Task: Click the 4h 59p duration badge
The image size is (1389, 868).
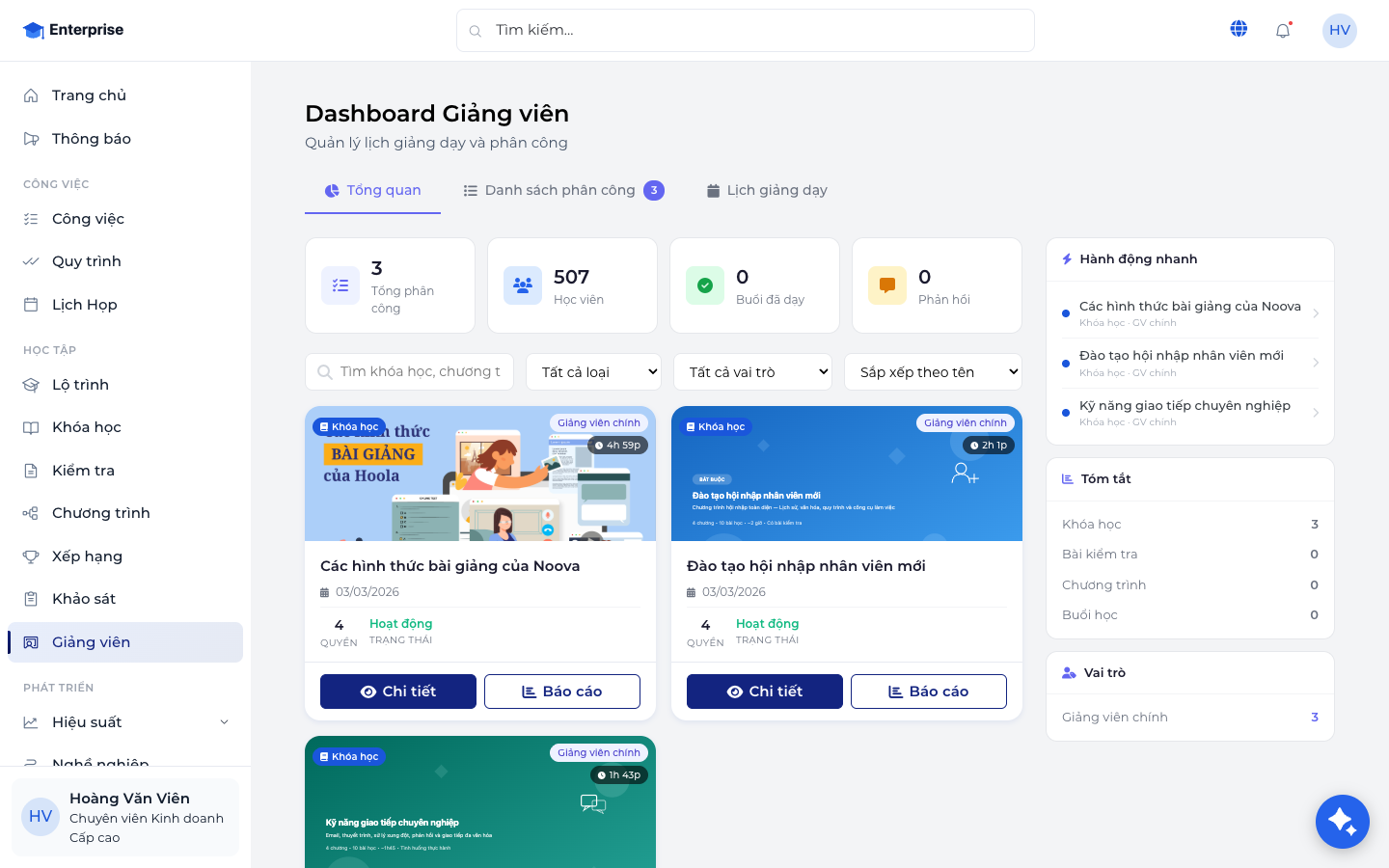Action: tap(617, 446)
